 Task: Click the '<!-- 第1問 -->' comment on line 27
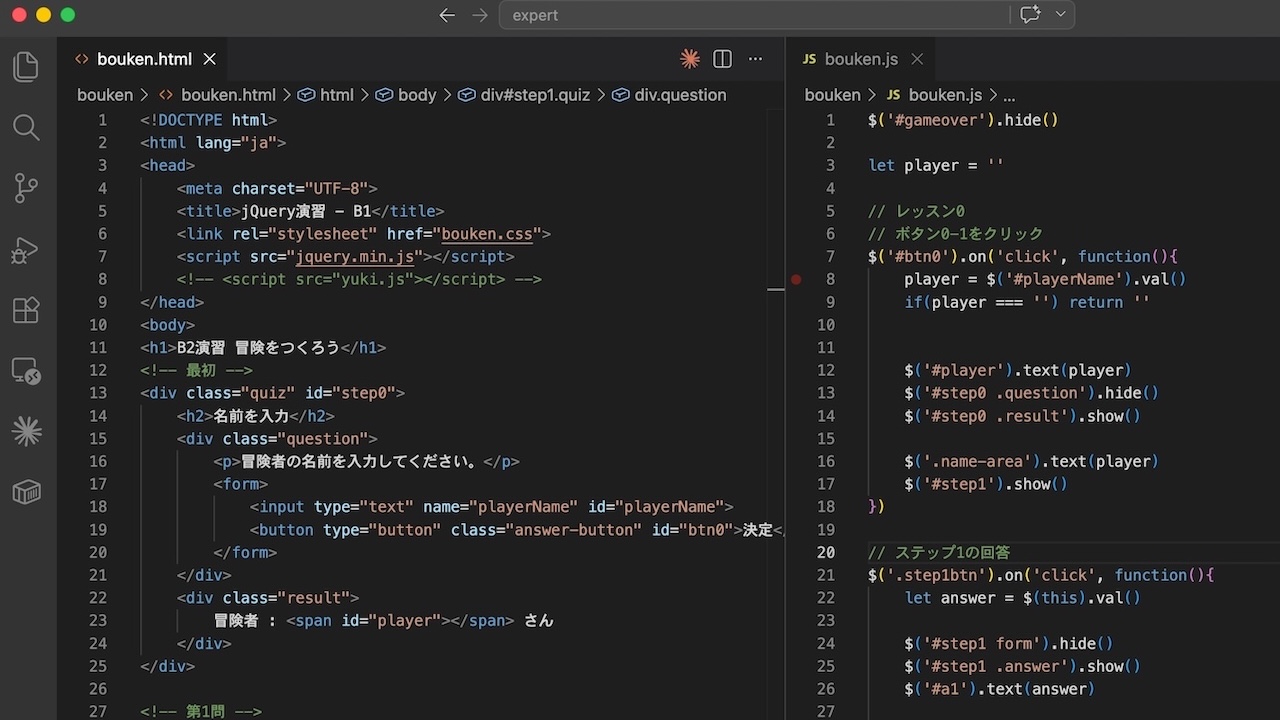click(x=201, y=712)
